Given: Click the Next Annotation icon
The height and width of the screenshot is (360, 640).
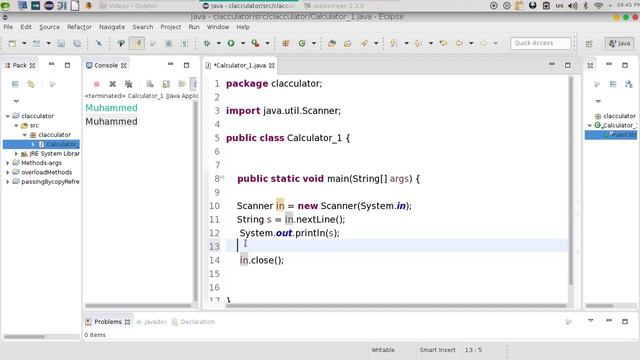Looking at the screenshot, I should [394, 43].
